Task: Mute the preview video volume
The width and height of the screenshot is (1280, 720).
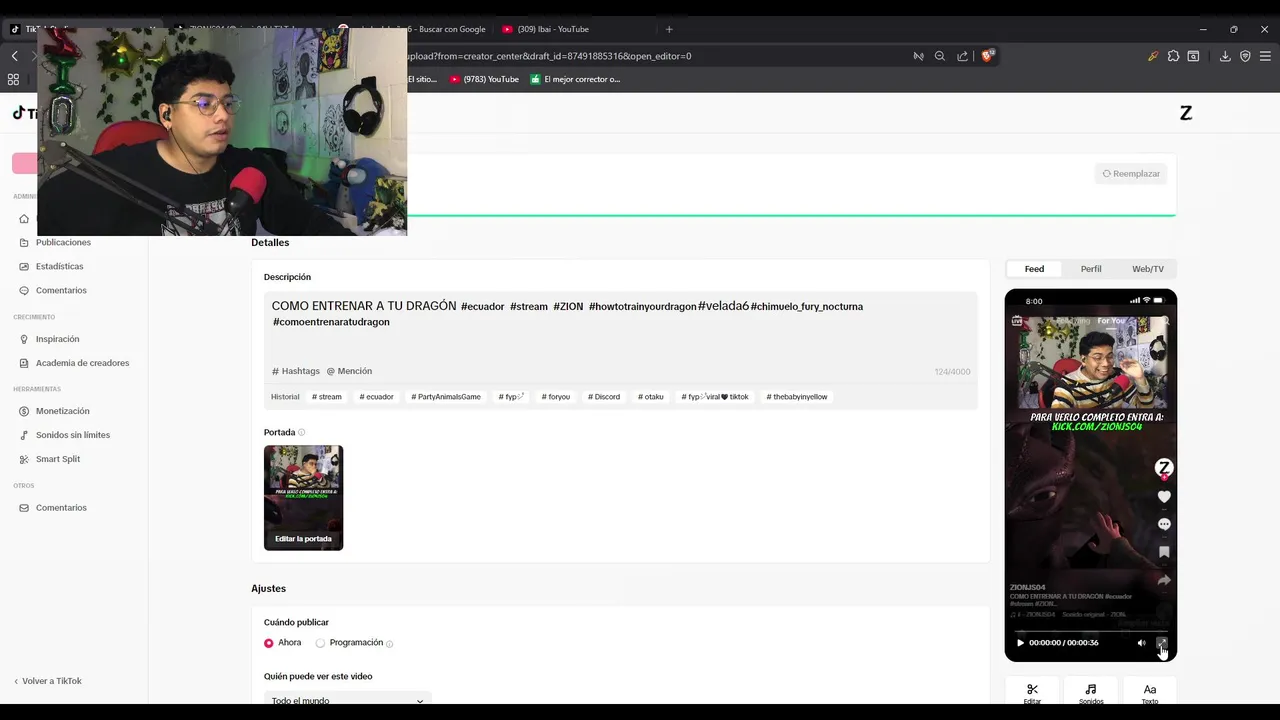Action: (x=1142, y=643)
